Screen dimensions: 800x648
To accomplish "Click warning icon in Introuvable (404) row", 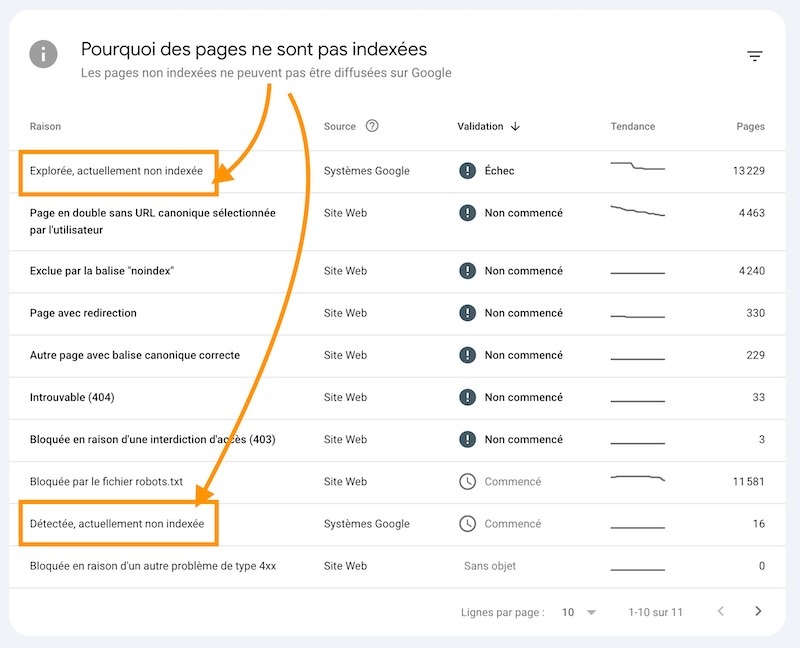I will 467,397.
